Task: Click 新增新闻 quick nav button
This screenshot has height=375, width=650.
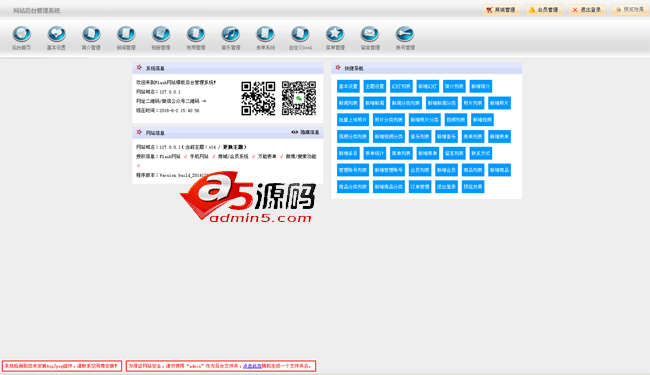Action: tap(375, 103)
